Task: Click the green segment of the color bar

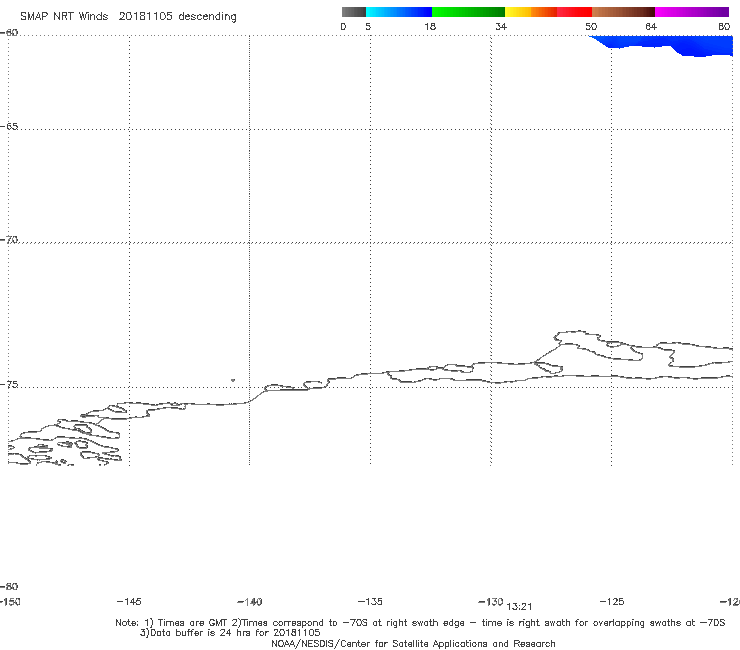Action: pyautogui.click(x=468, y=12)
